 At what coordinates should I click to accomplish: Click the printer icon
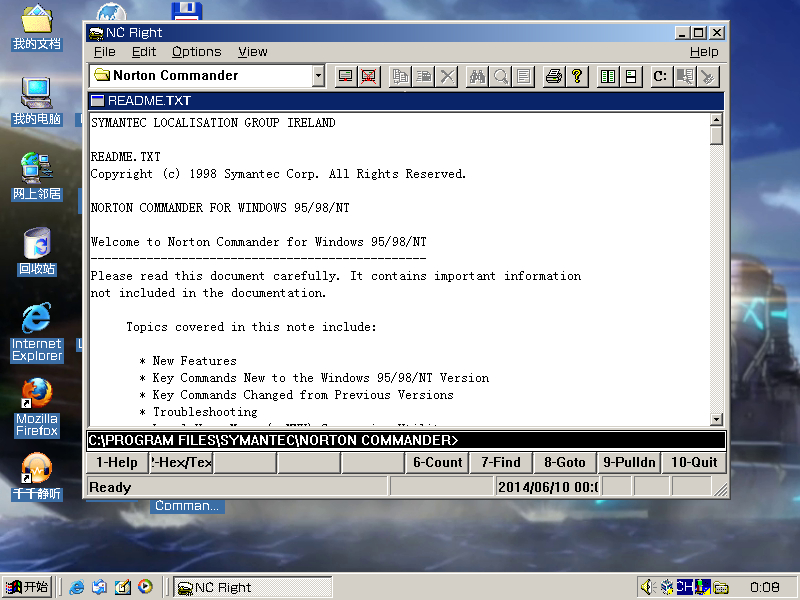click(554, 77)
